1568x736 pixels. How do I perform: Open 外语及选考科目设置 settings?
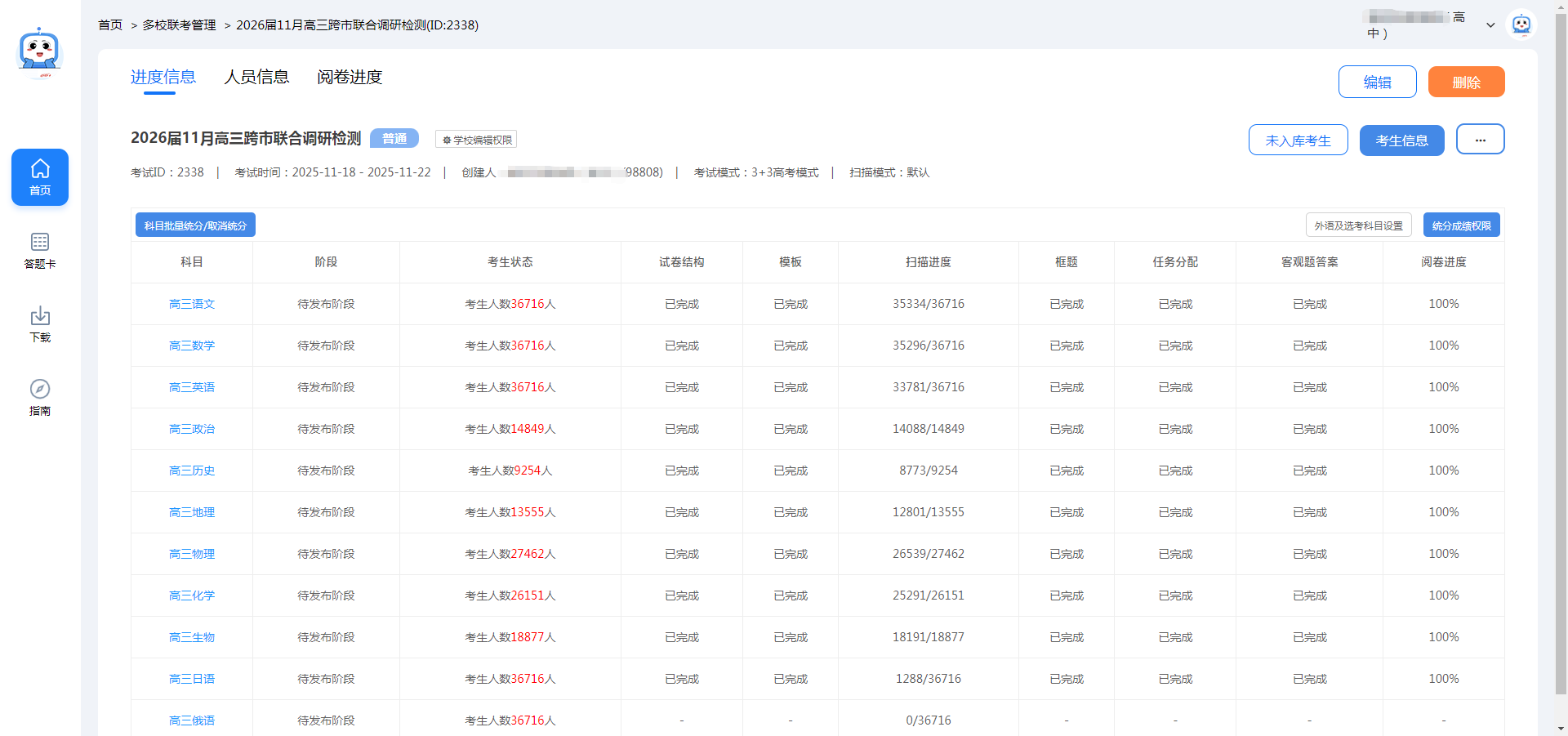(1358, 225)
